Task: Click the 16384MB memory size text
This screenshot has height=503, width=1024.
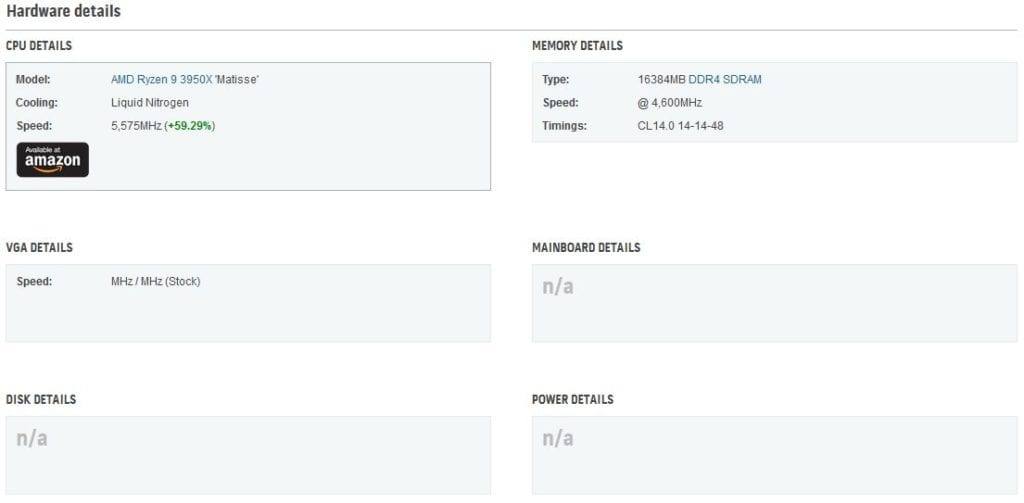Action: pyautogui.click(x=662, y=80)
